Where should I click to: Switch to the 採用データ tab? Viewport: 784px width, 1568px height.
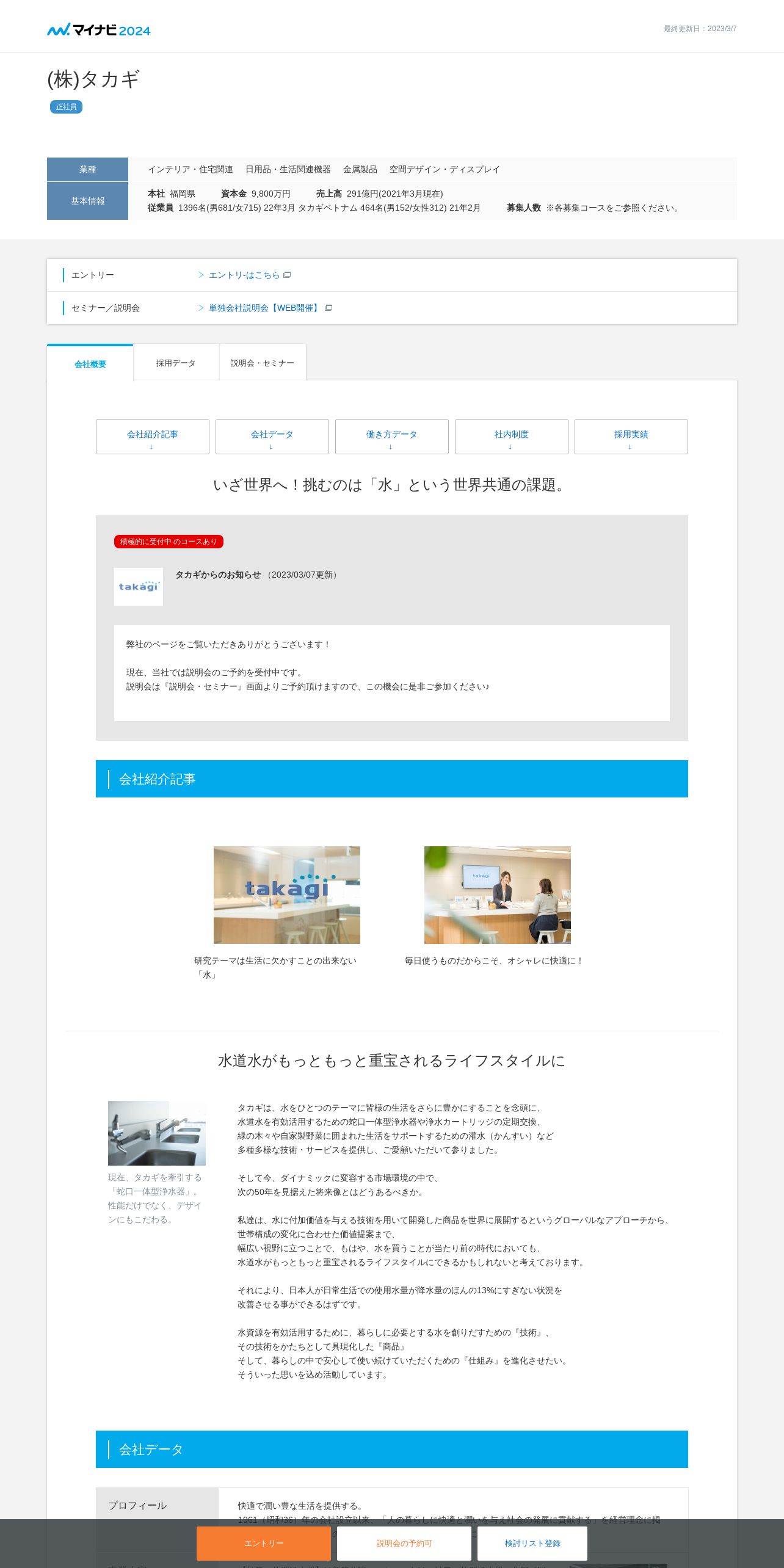tap(176, 363)
